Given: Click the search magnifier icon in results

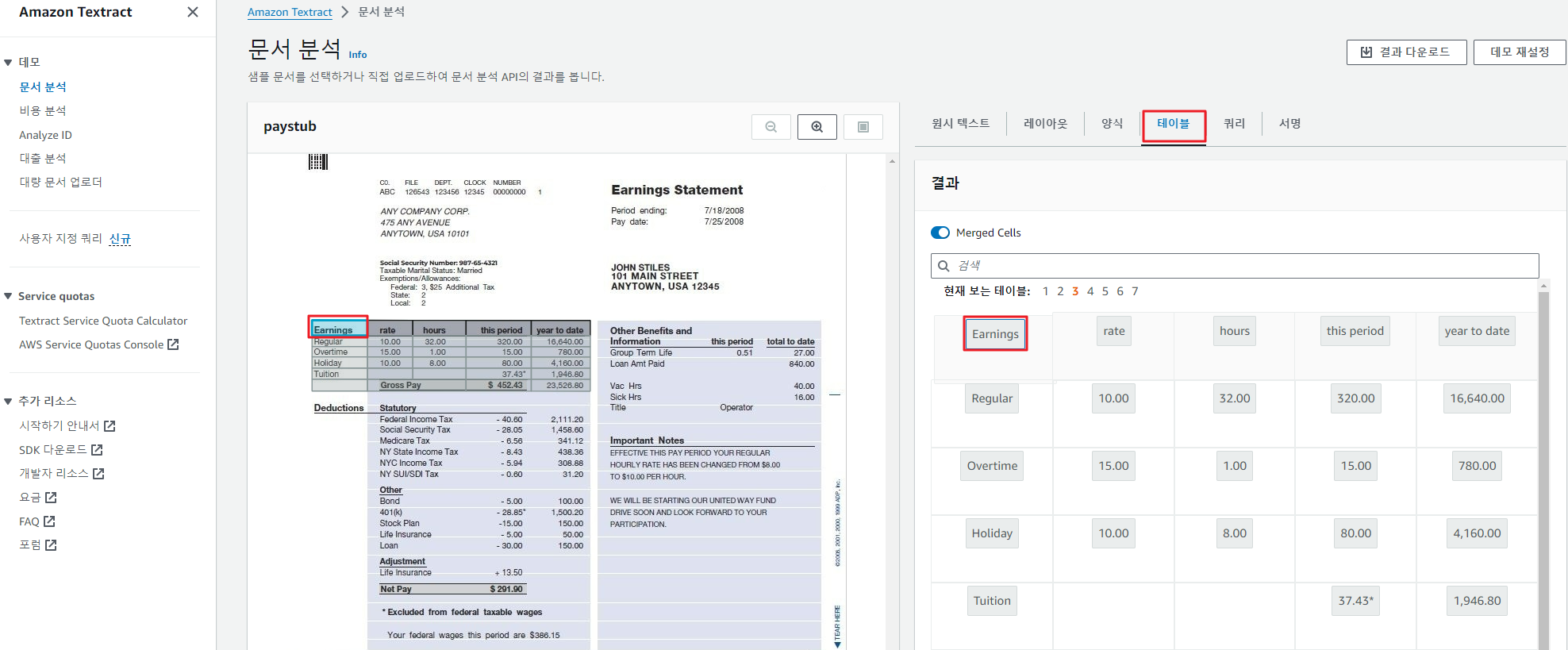Looking at the screenshot, I should click(943, 266).
